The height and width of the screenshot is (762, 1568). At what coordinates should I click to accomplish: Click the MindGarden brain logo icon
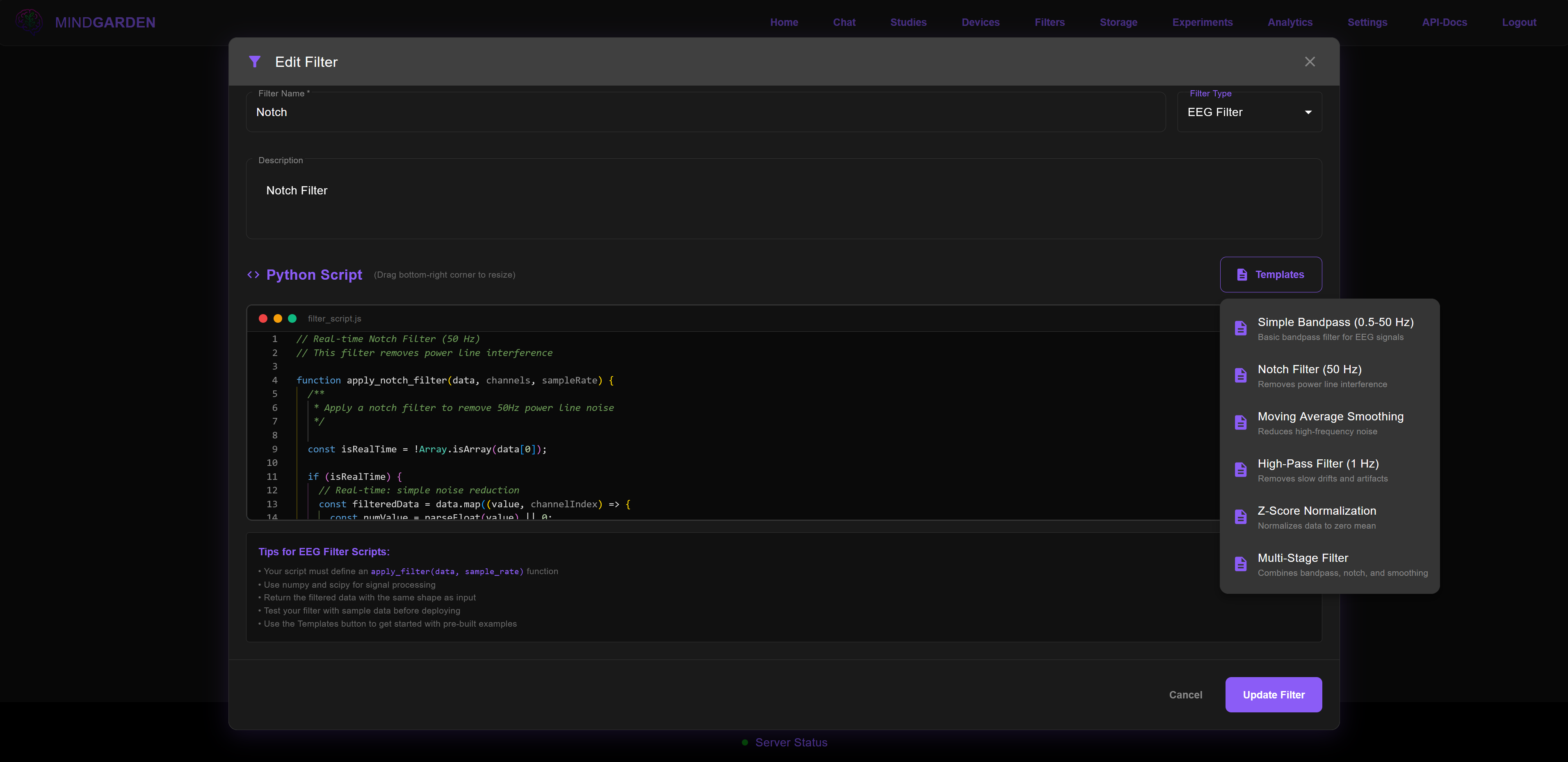[x=29, y=22]
